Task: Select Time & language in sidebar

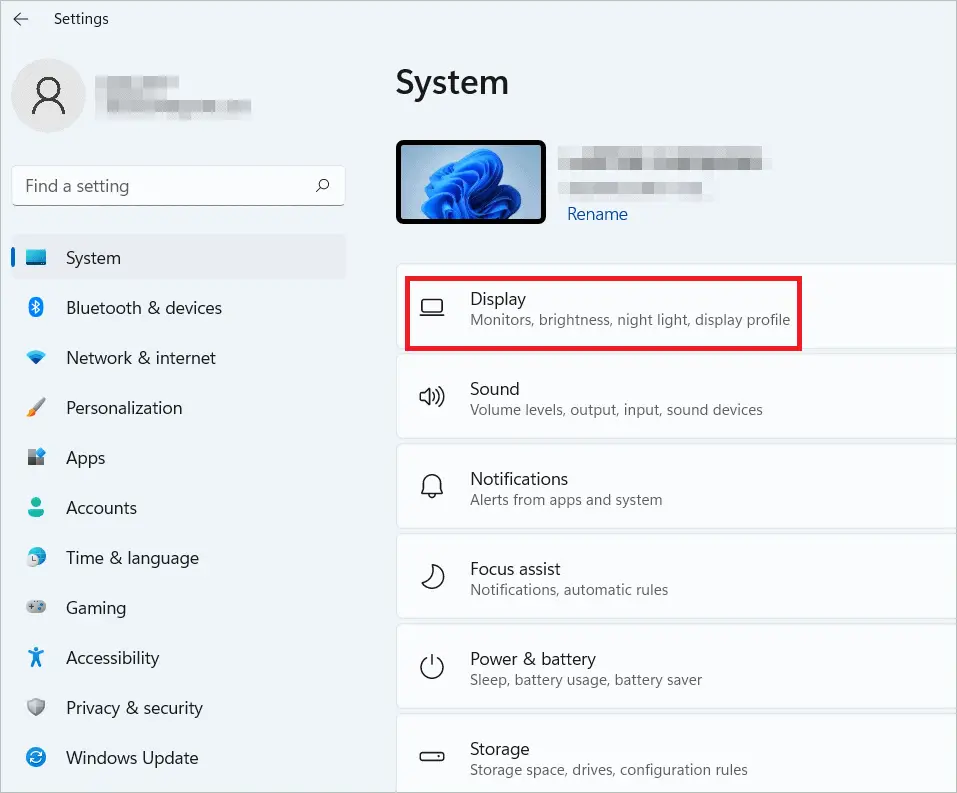Action: 132,558
